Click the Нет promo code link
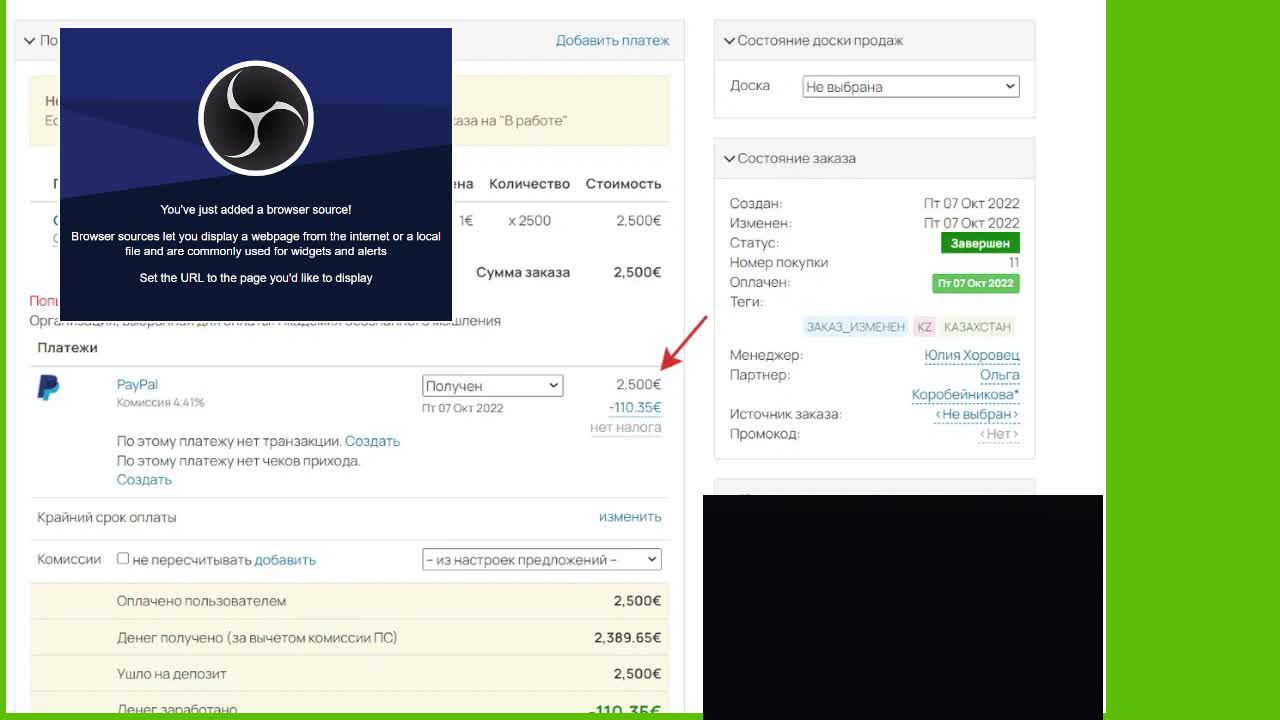 point(999,434)
